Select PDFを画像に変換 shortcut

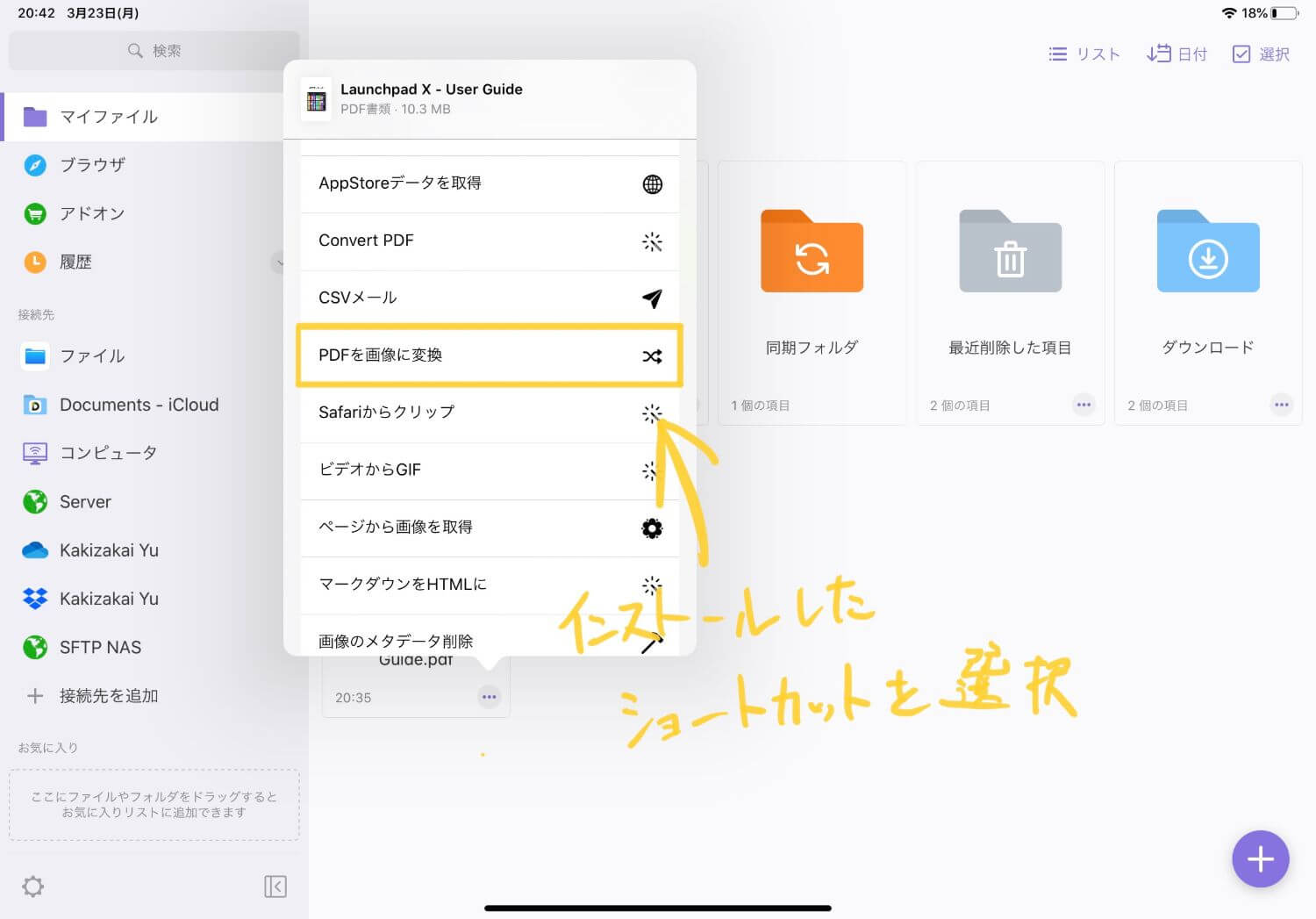tap(490, 355)
